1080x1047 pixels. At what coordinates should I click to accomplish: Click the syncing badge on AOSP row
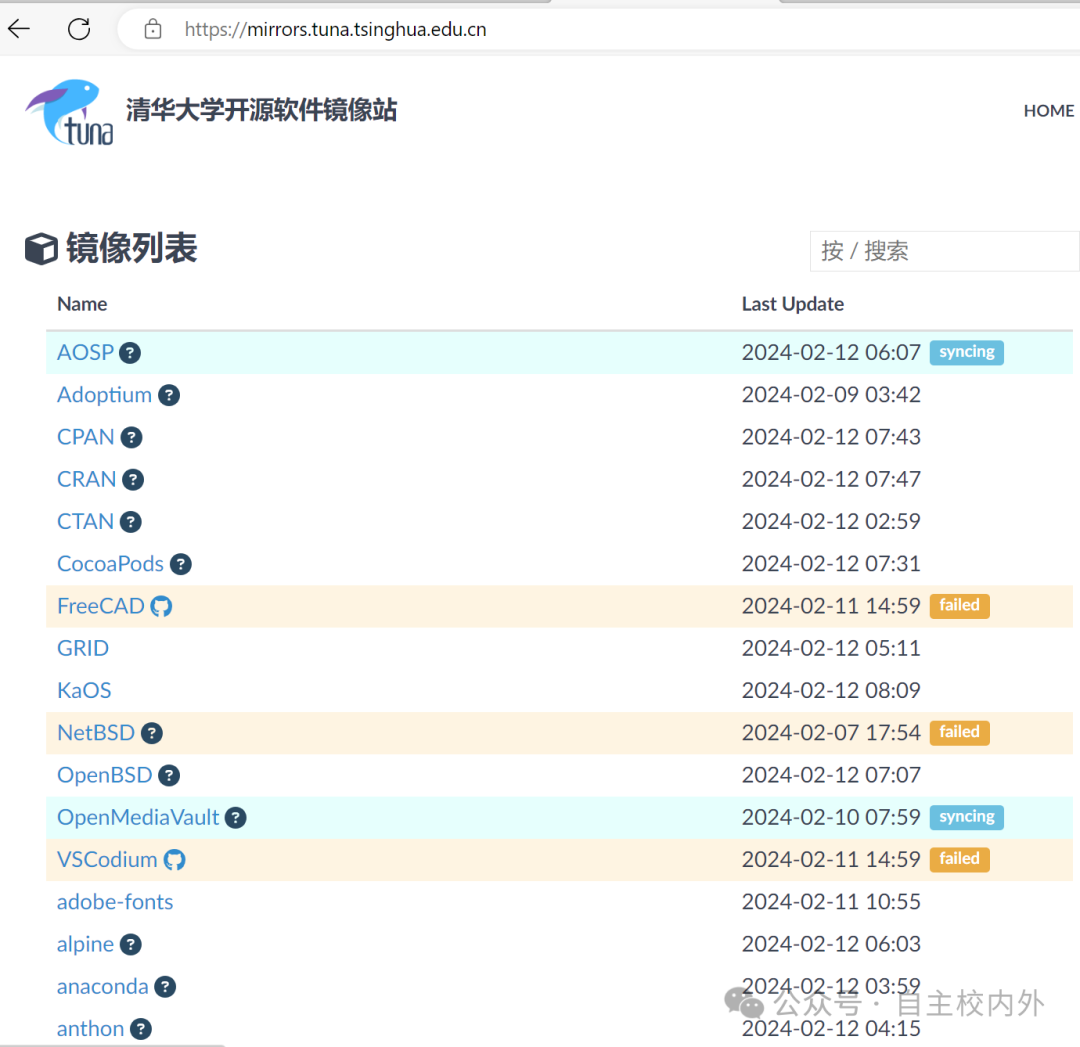tap(966, 352)
